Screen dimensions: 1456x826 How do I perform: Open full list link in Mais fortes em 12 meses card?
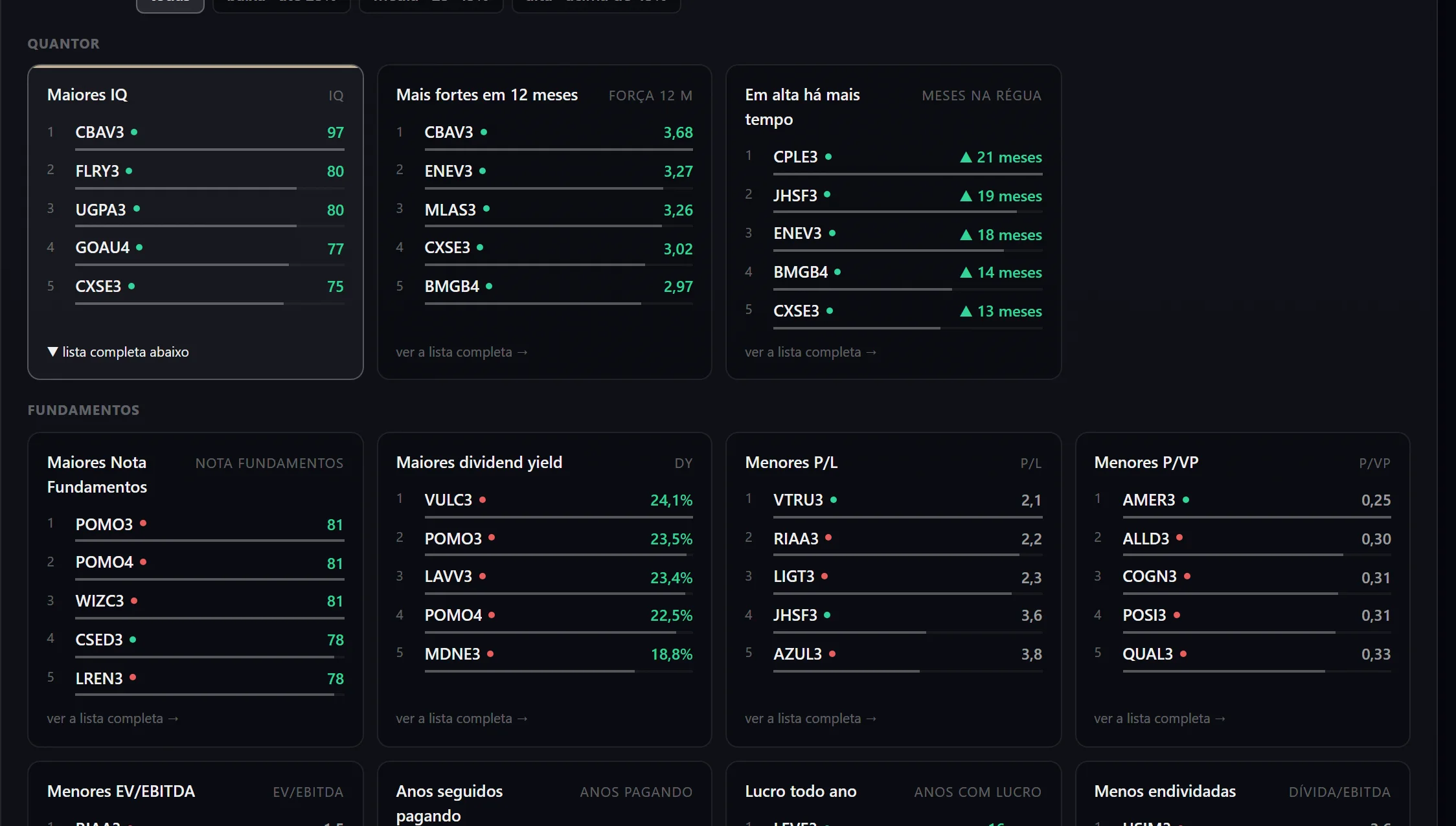pyautogui.click(x=462, y=352)
